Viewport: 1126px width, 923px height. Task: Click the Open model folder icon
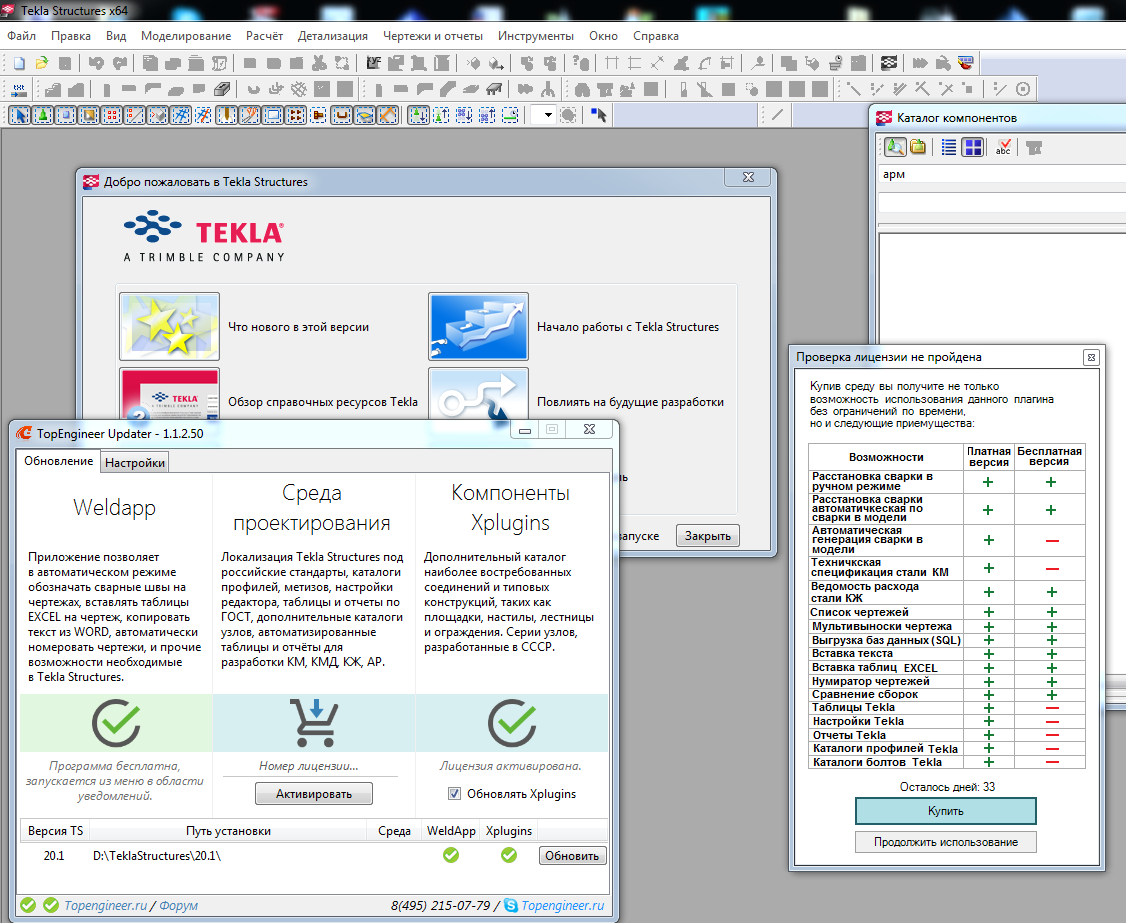pyautogui.click(x=41, y=63)
